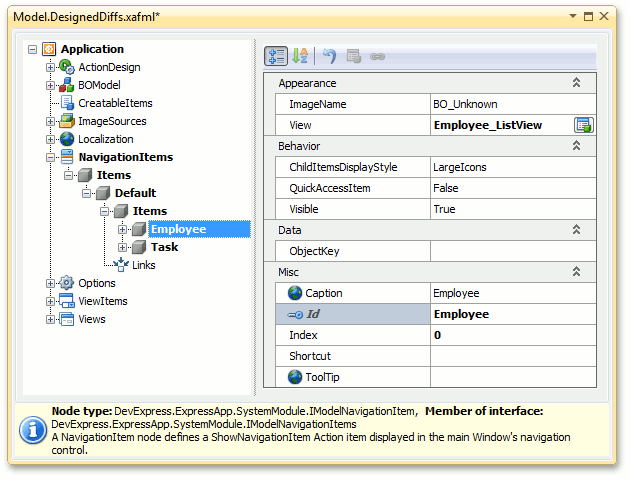Collapse the NavigationItems node
This screenshot has width=630, height=480.
(x=50, y=157)
